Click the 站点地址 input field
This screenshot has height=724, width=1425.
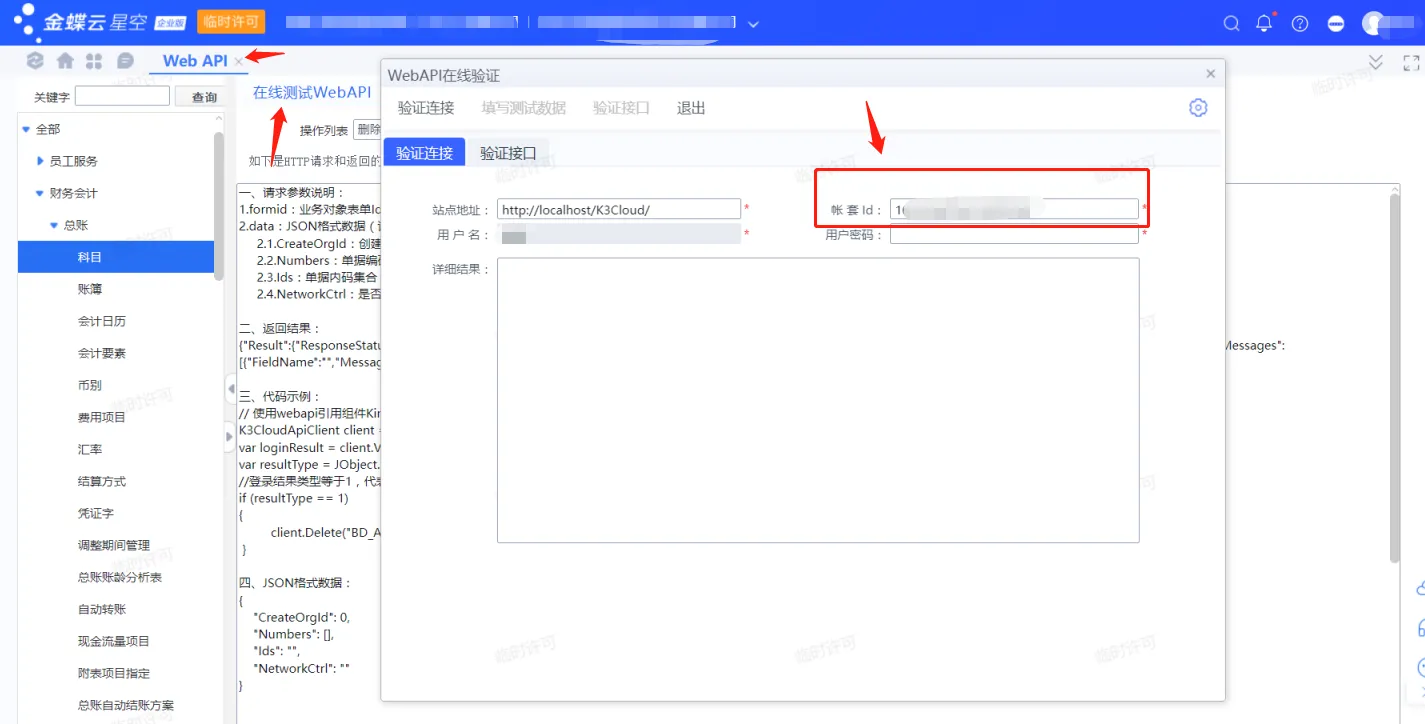pyautogui.click(x=619, y=209)
